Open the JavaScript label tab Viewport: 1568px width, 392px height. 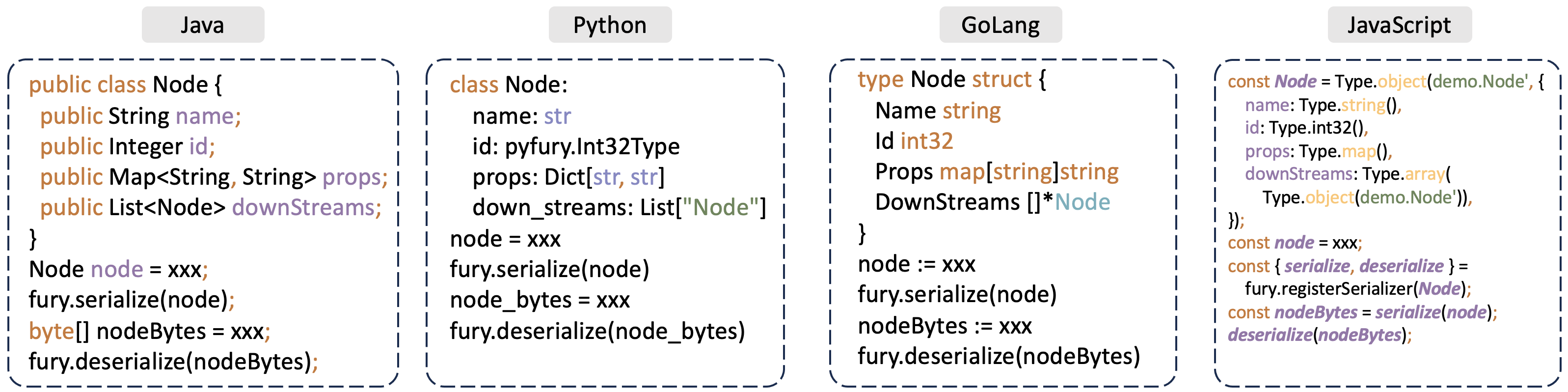[x=1399, y=25]
